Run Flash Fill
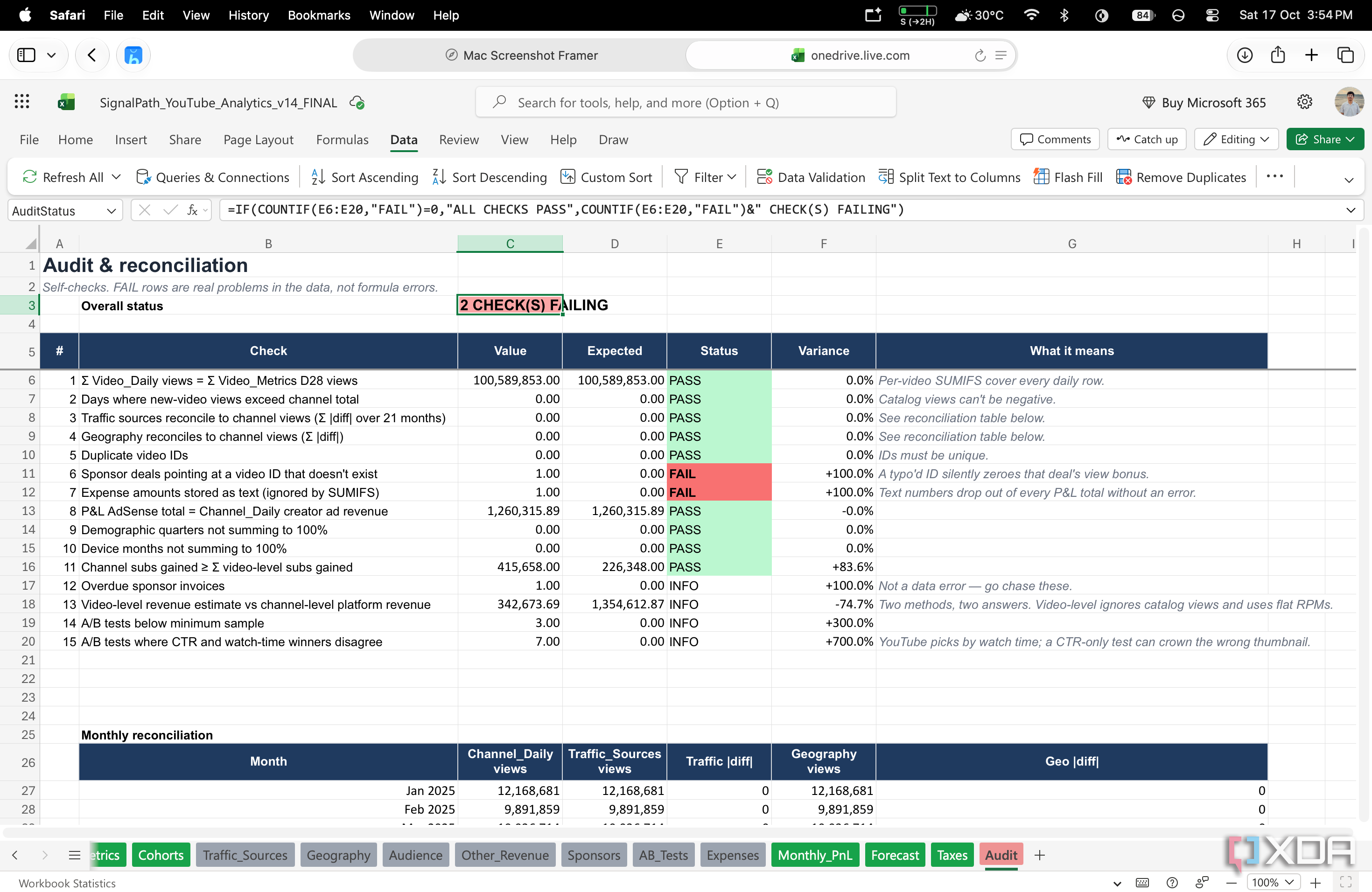Image resolution: width=1372 pixels, height=892 pixels. pyautogui.click(x=1068, y=177)
